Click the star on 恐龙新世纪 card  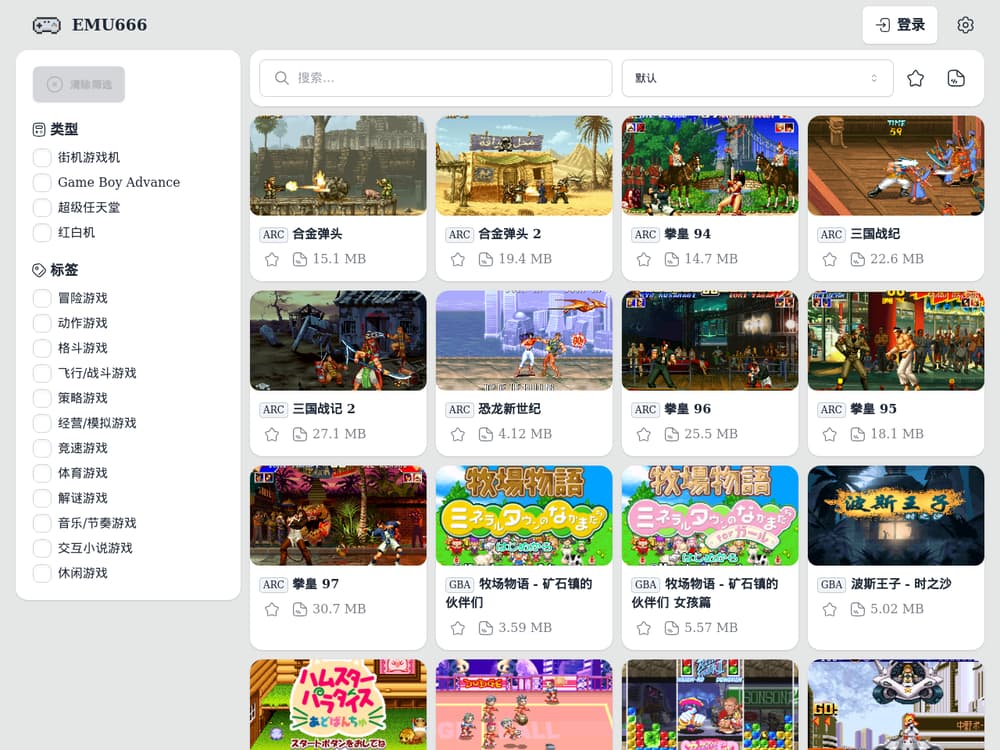pos(458,434)
